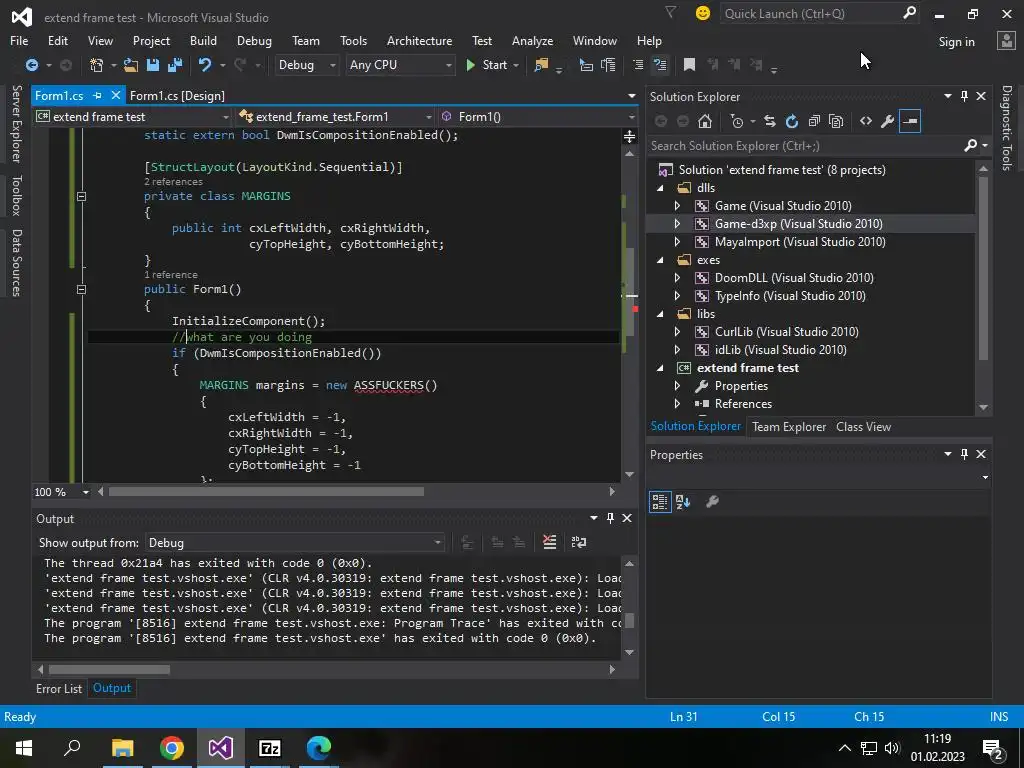Pin the Form1.cs tab

[97, 95]
